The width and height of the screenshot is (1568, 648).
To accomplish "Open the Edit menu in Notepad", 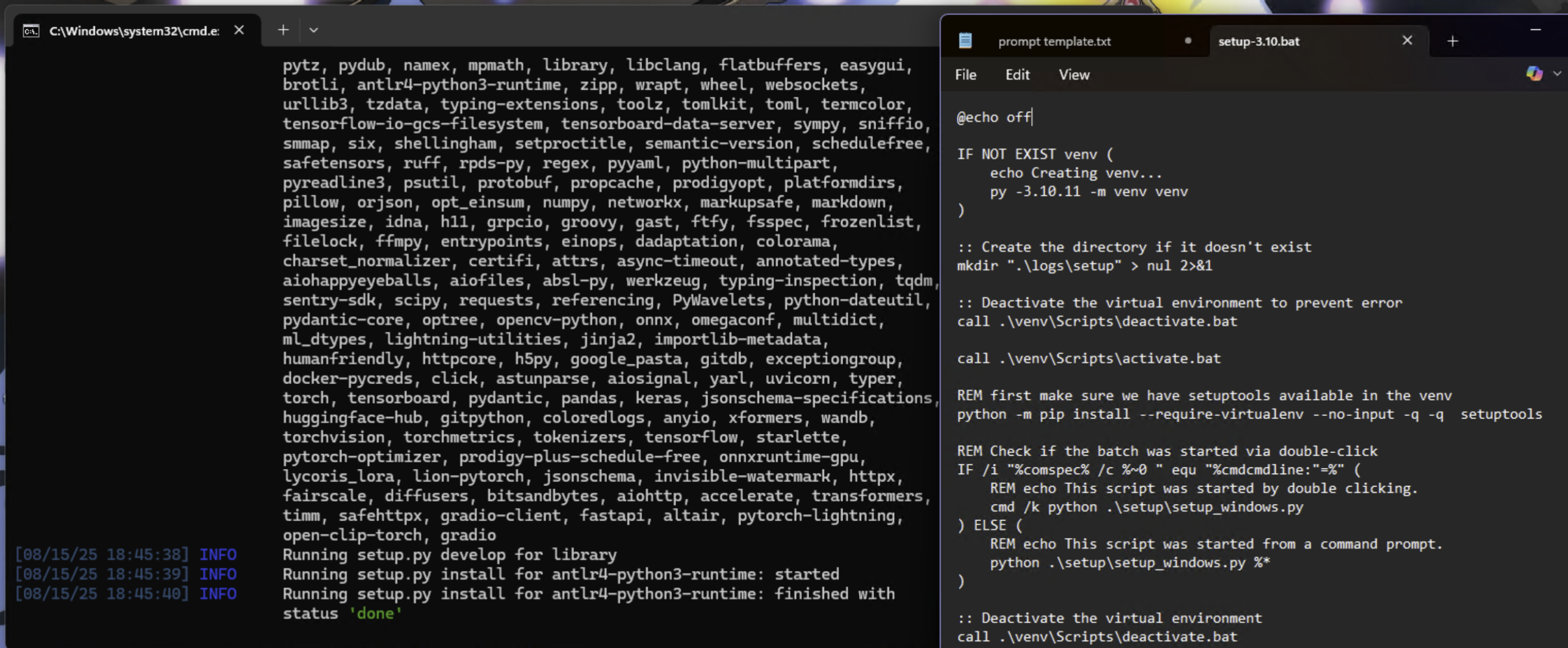I will point(1017,75).
